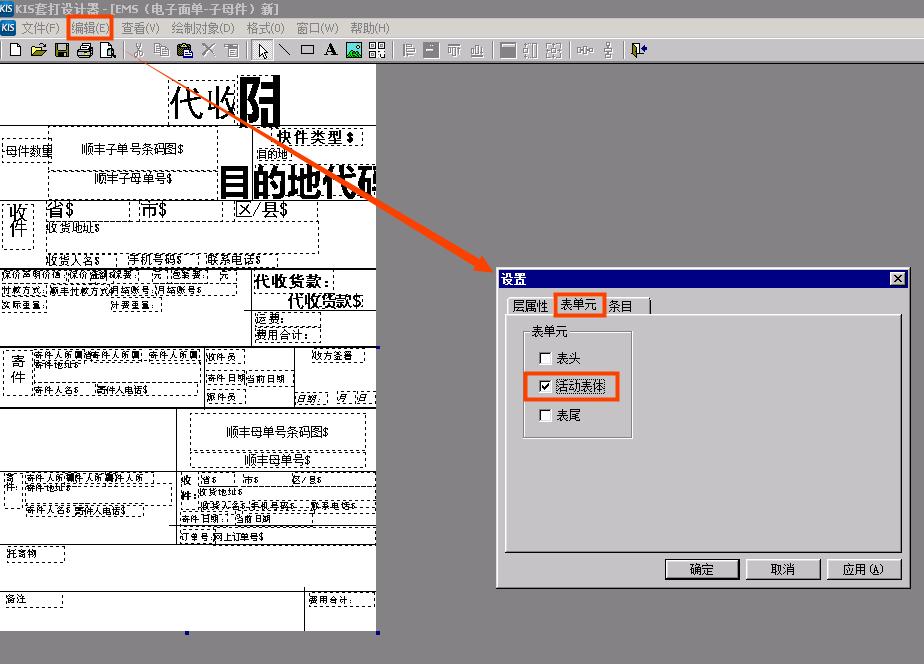Select the barcode tool on the toolbar

click(x=378, y=50)
